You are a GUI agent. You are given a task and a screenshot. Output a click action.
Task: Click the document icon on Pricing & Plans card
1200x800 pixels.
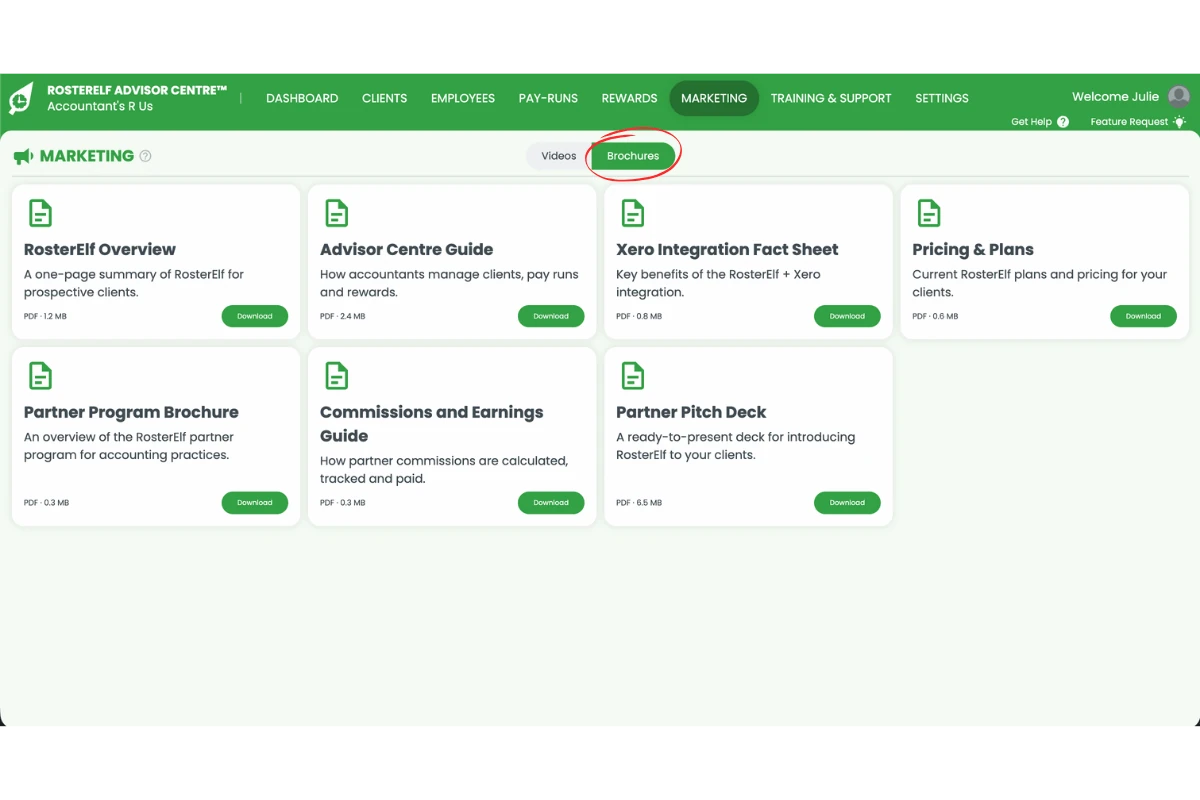(929, 213)
